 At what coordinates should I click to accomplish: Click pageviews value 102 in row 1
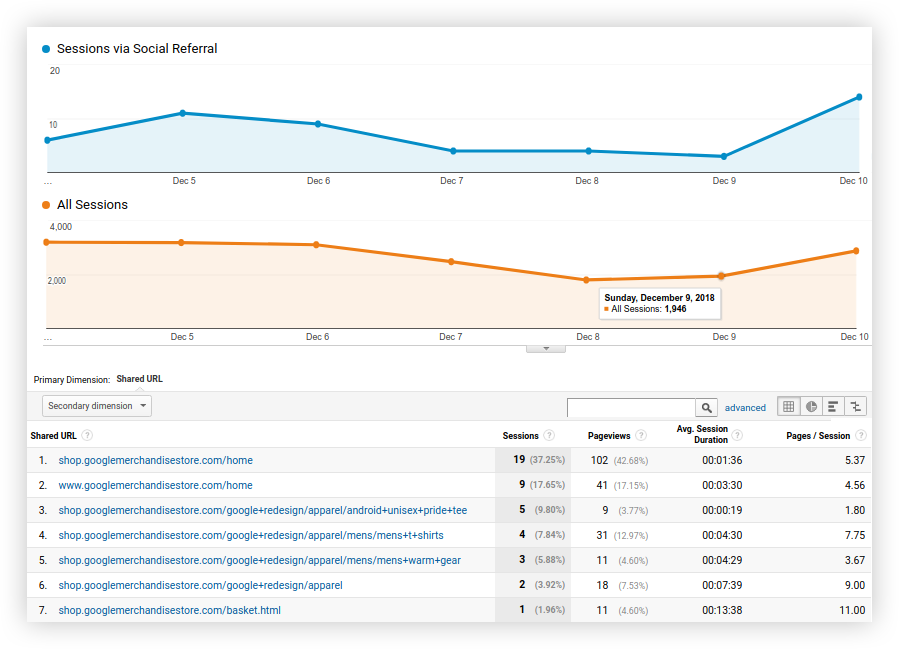(x=599, y=460)
